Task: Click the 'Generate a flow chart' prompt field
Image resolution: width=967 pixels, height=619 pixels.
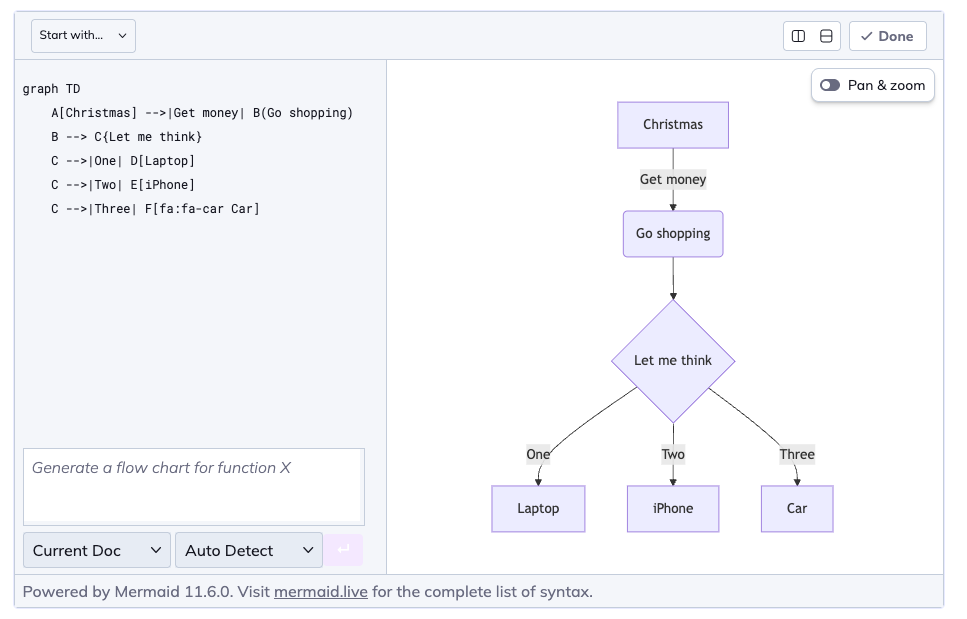Action: click(x=193, y=486)
